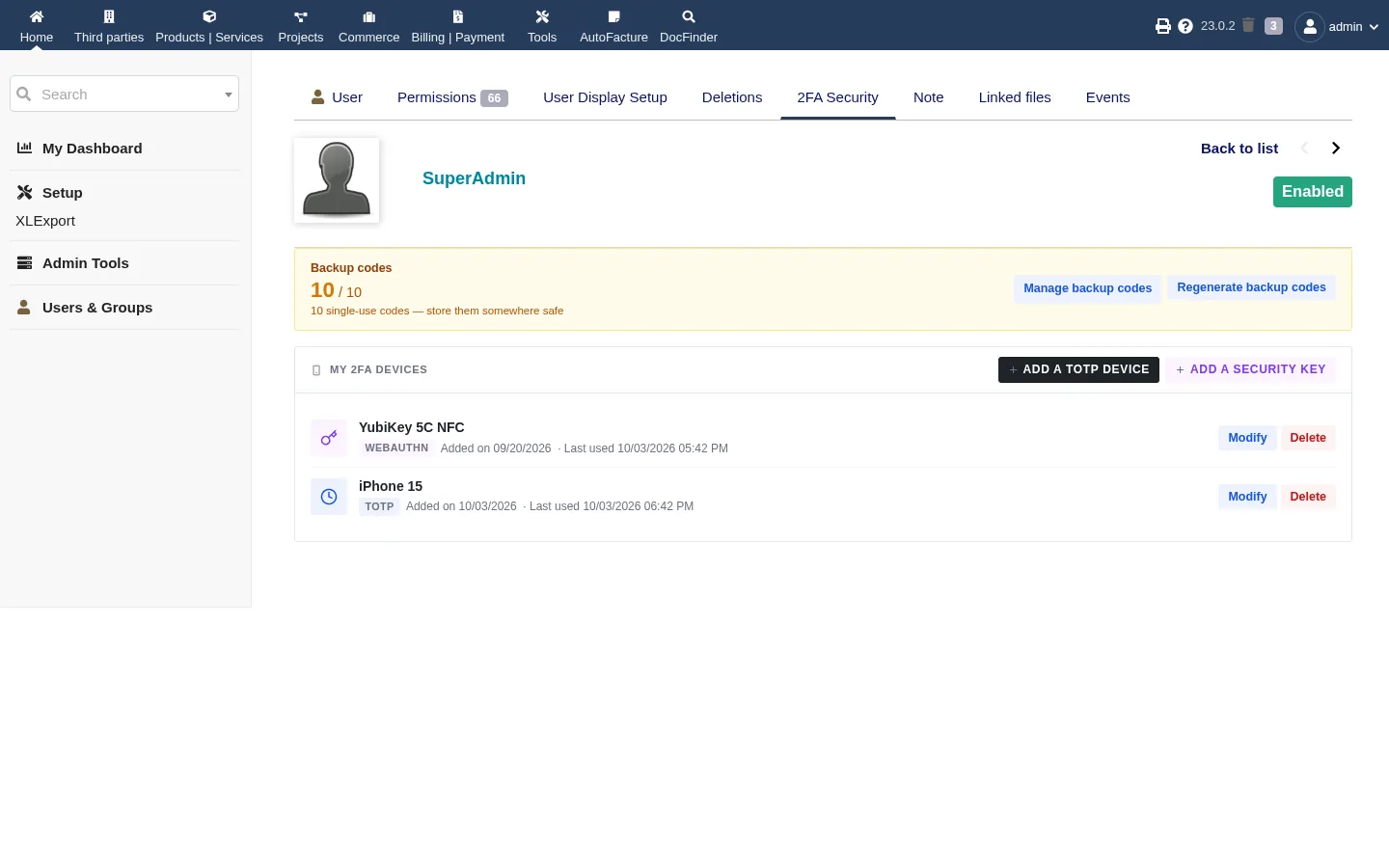Click Manage backup codes button
Image resolution: width=1389 pixels, height=868 pixels.
pos(1087,288)
